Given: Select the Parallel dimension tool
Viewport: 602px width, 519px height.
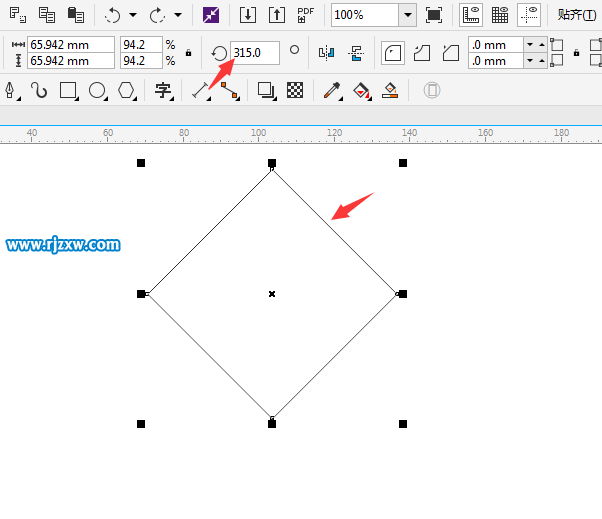Looking at the screenshot, I should click(200, 91).
